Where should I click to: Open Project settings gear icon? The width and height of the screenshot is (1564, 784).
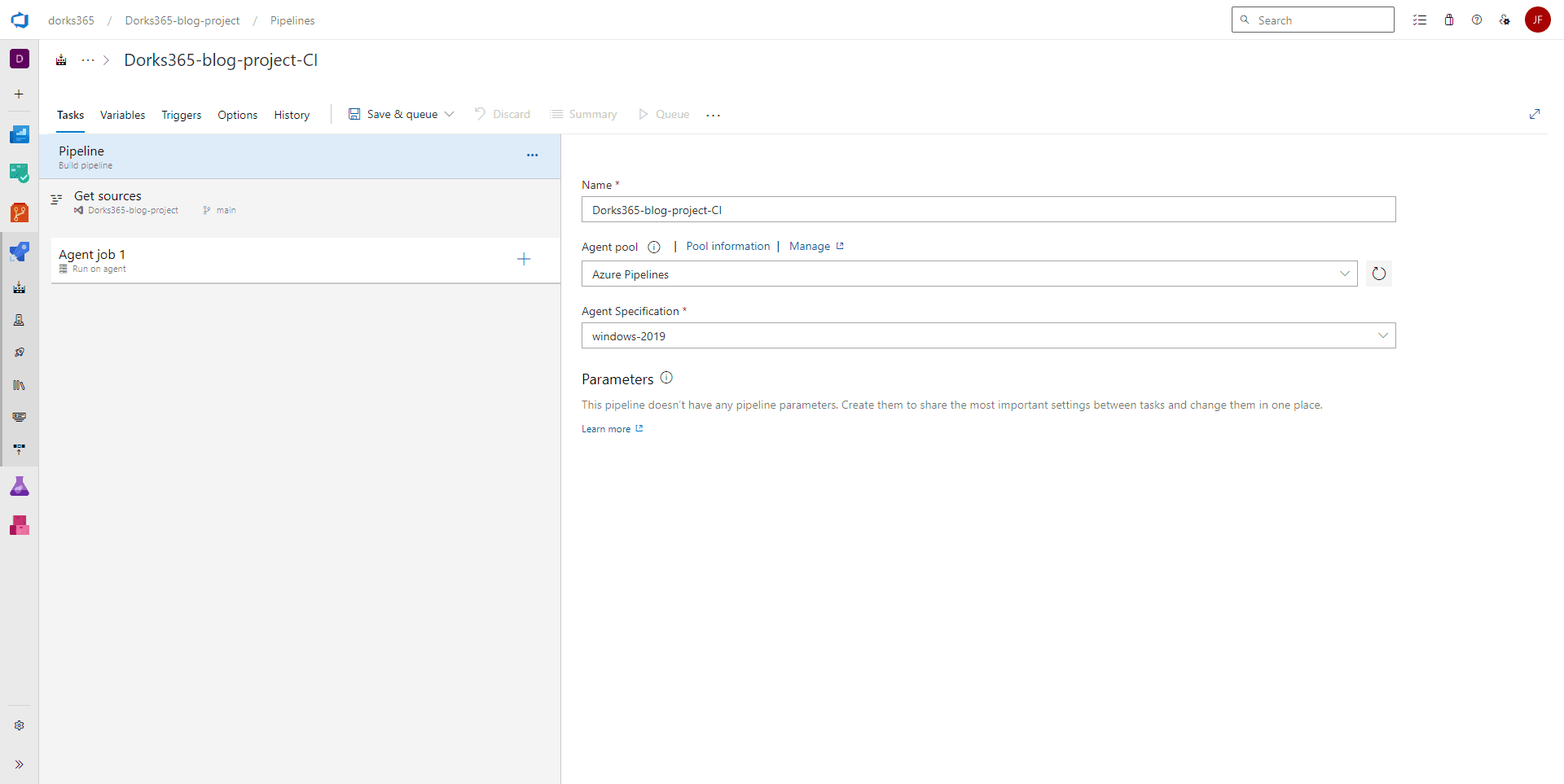click(20, 725)
